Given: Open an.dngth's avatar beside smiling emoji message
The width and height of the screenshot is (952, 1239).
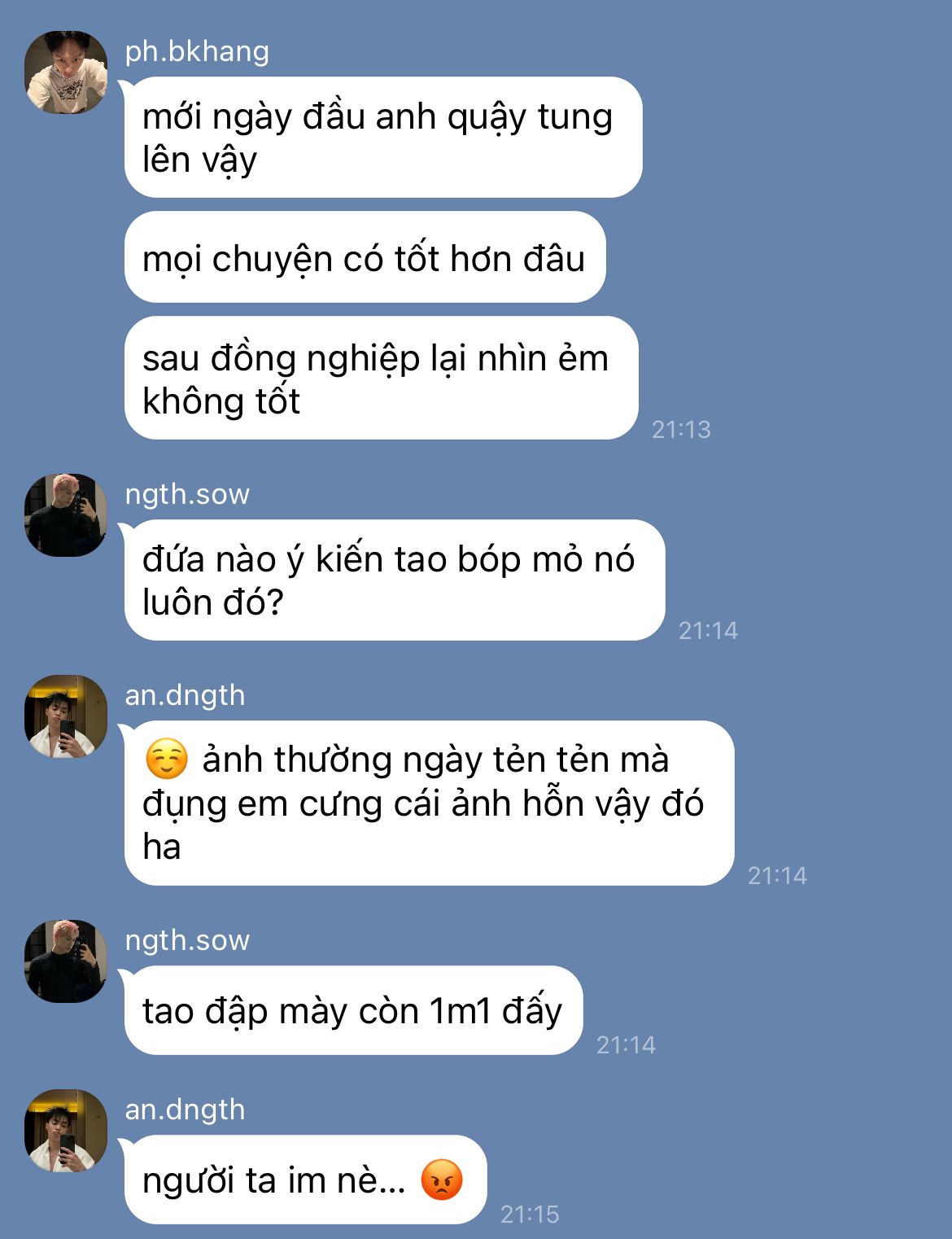Looking at the screenshot, I should 66,716.
